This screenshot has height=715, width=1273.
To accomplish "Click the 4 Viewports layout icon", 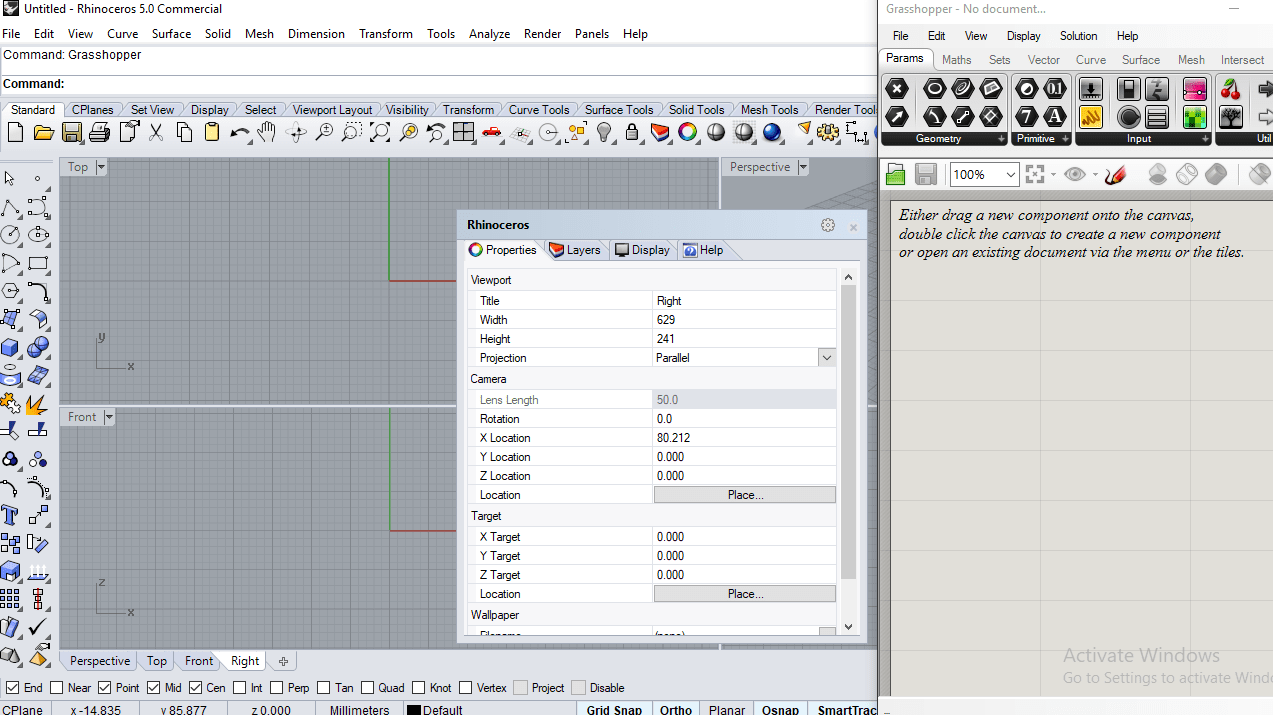I will click(463, 132).
